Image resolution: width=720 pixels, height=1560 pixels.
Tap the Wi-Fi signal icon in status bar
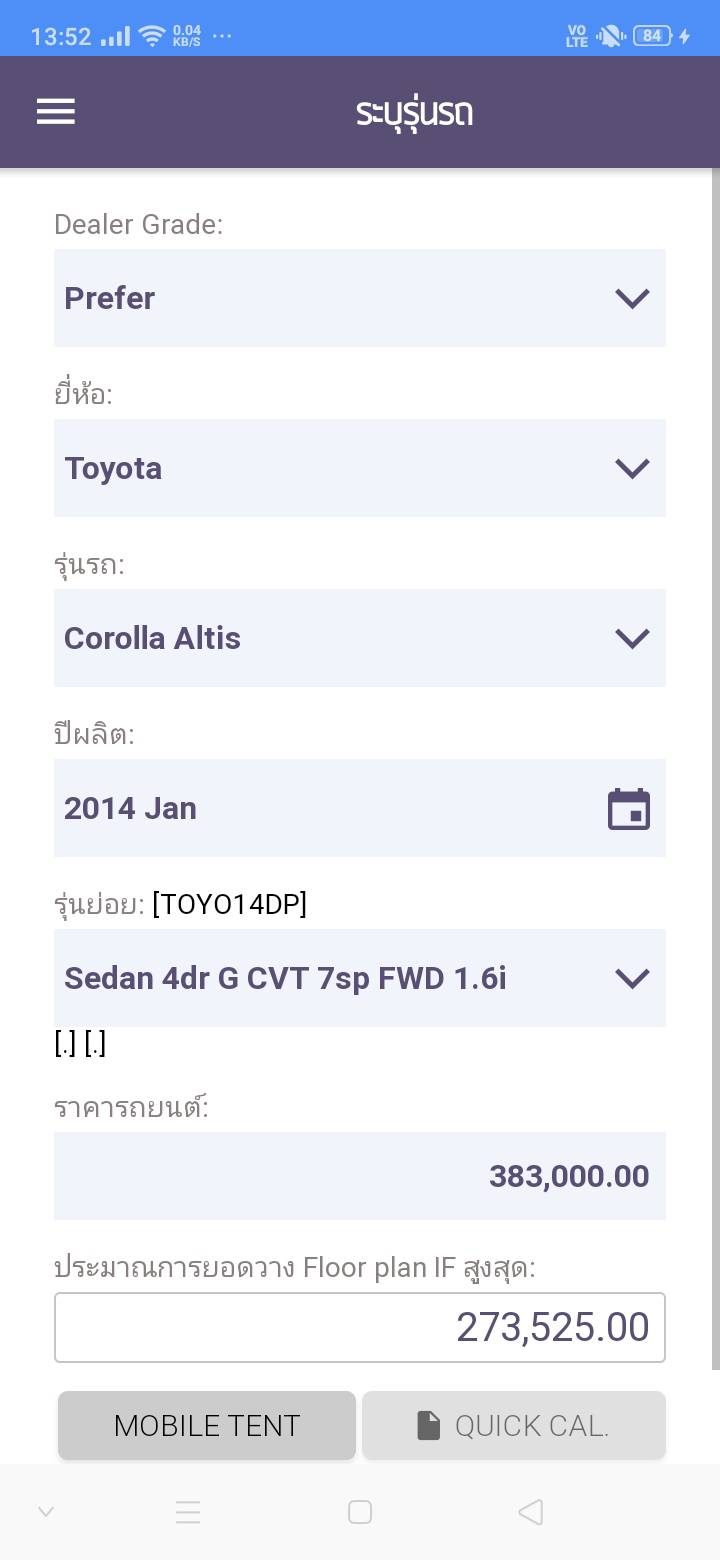(152, 36)
